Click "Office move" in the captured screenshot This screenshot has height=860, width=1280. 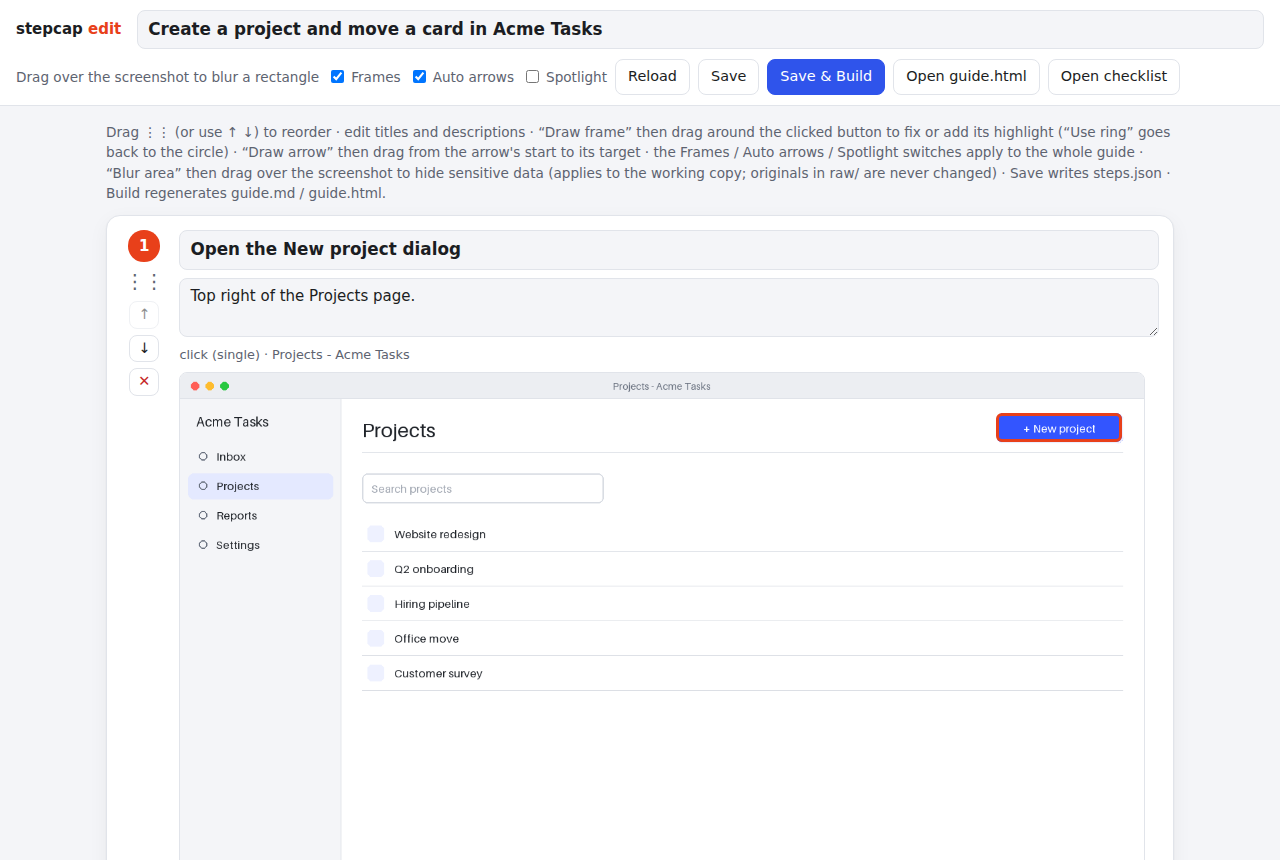427,639
